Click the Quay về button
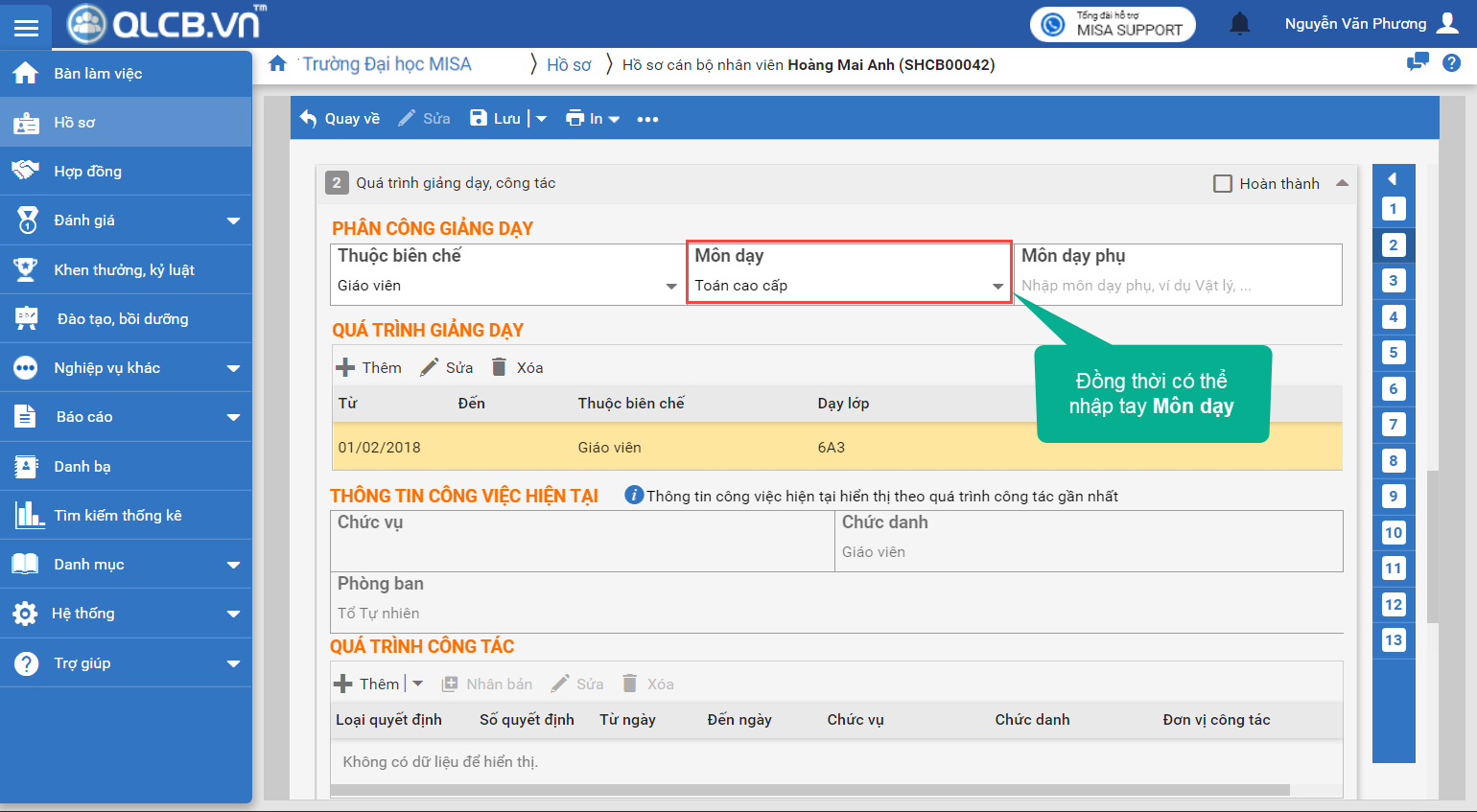1477x812 pixels. [340, 119]
